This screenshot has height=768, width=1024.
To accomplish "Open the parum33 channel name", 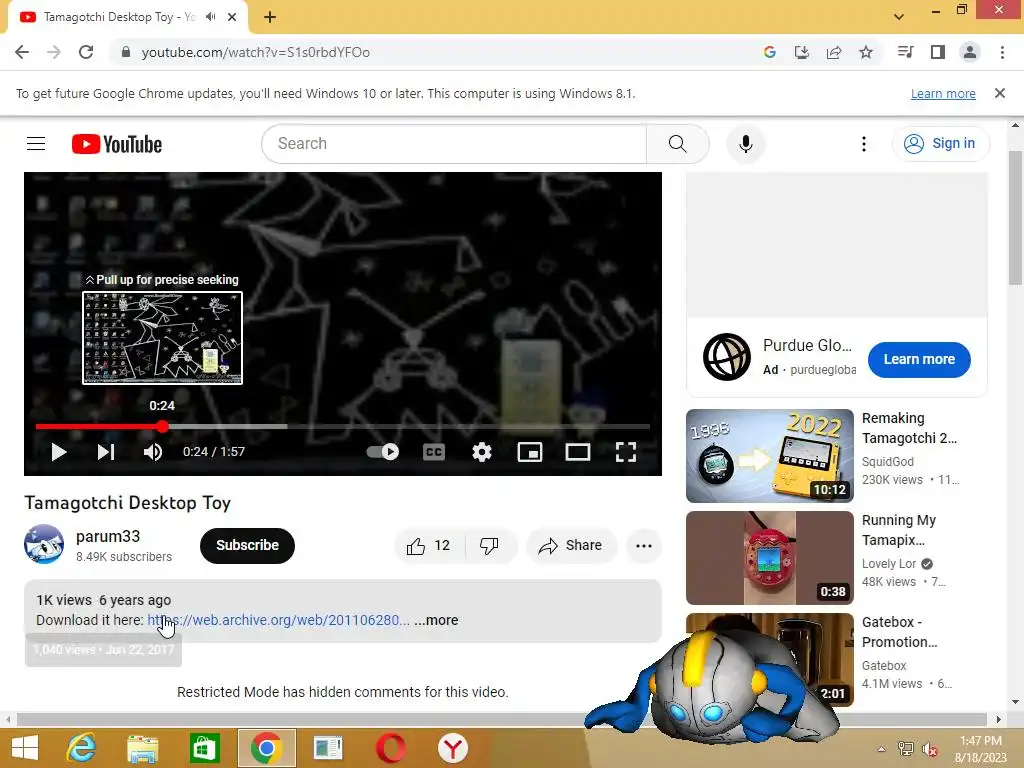I will point(108,536).
